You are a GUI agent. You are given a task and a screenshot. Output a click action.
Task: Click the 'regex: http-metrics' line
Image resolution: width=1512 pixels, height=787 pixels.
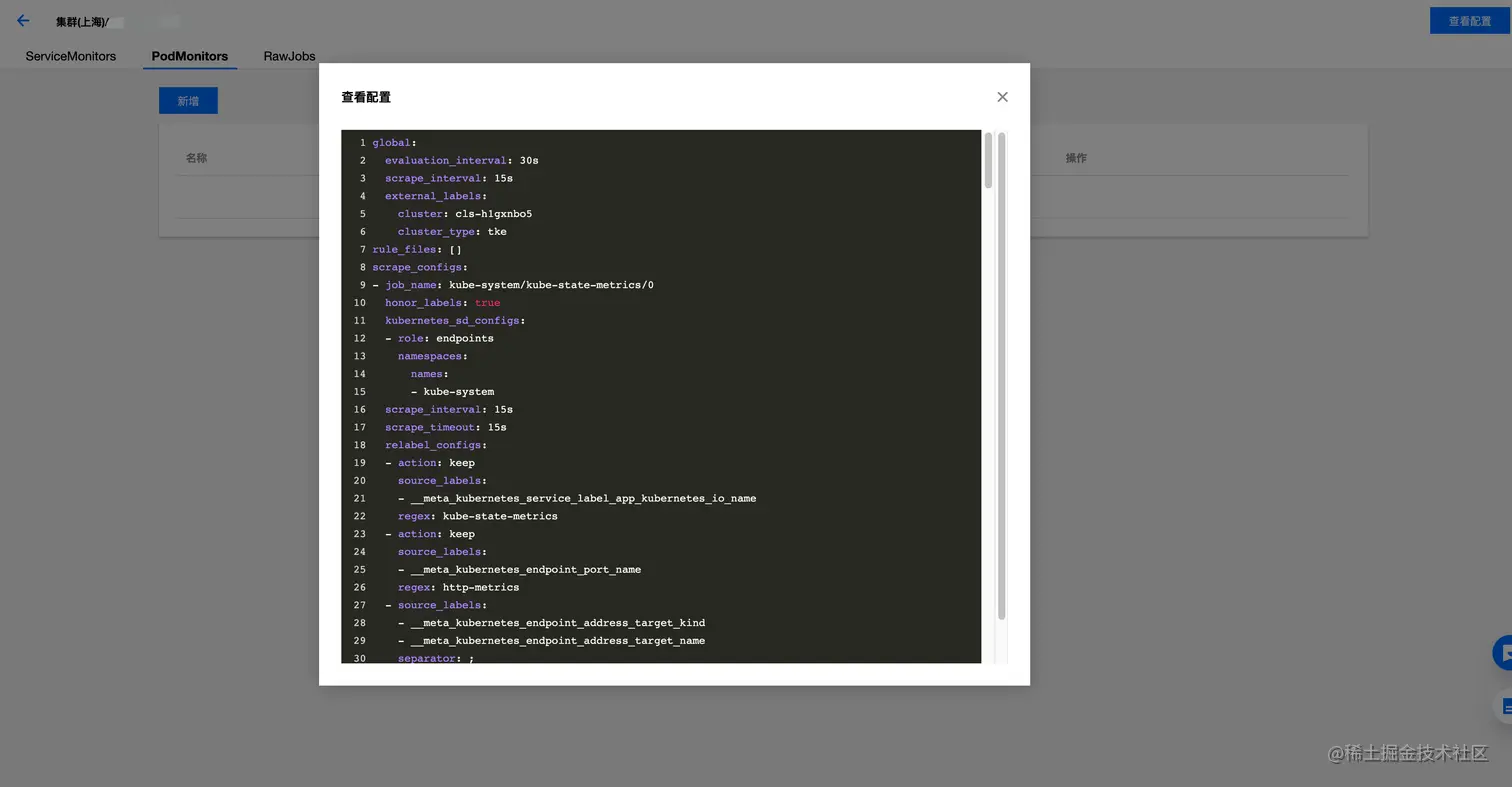[x=459, y=587]
